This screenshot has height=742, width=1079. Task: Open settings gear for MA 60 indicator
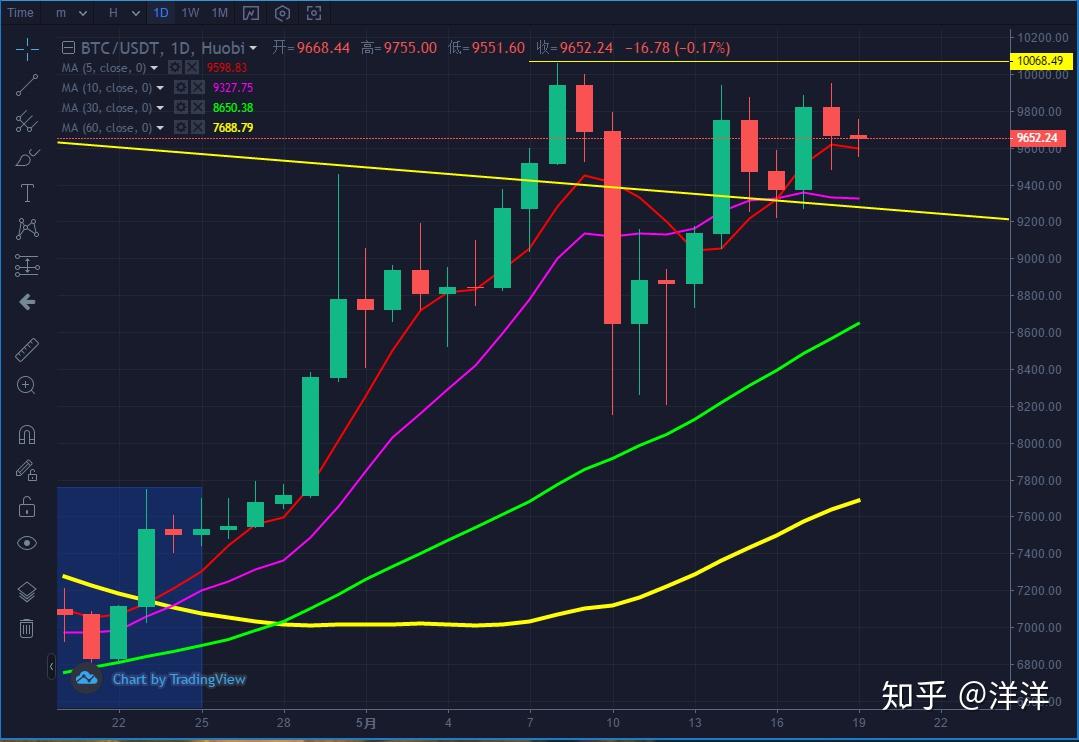(181, 127)
